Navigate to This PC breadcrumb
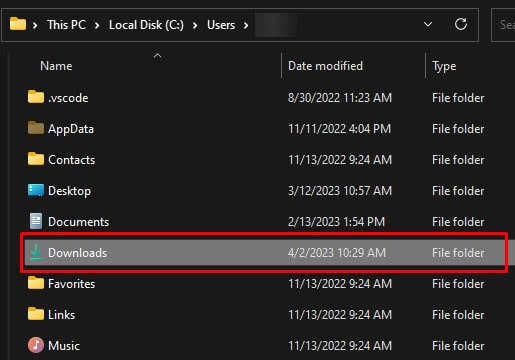This screenshot has height=360, width=515. pos(67,25)
